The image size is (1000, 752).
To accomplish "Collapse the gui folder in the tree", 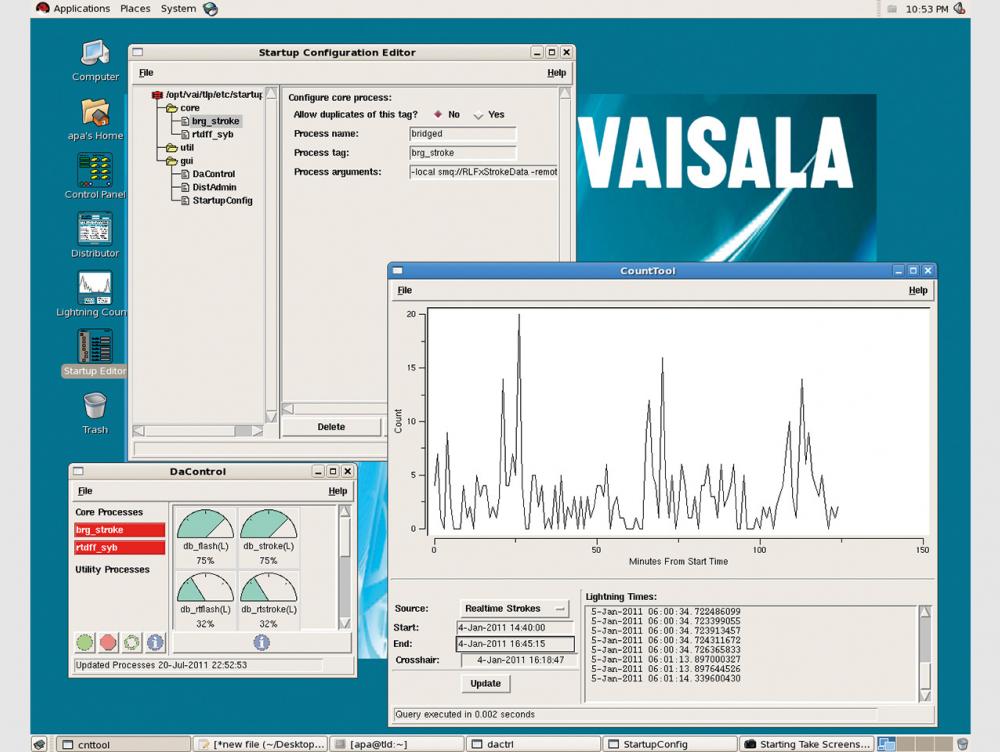I will pyautogui.click(x=172, y=161).
